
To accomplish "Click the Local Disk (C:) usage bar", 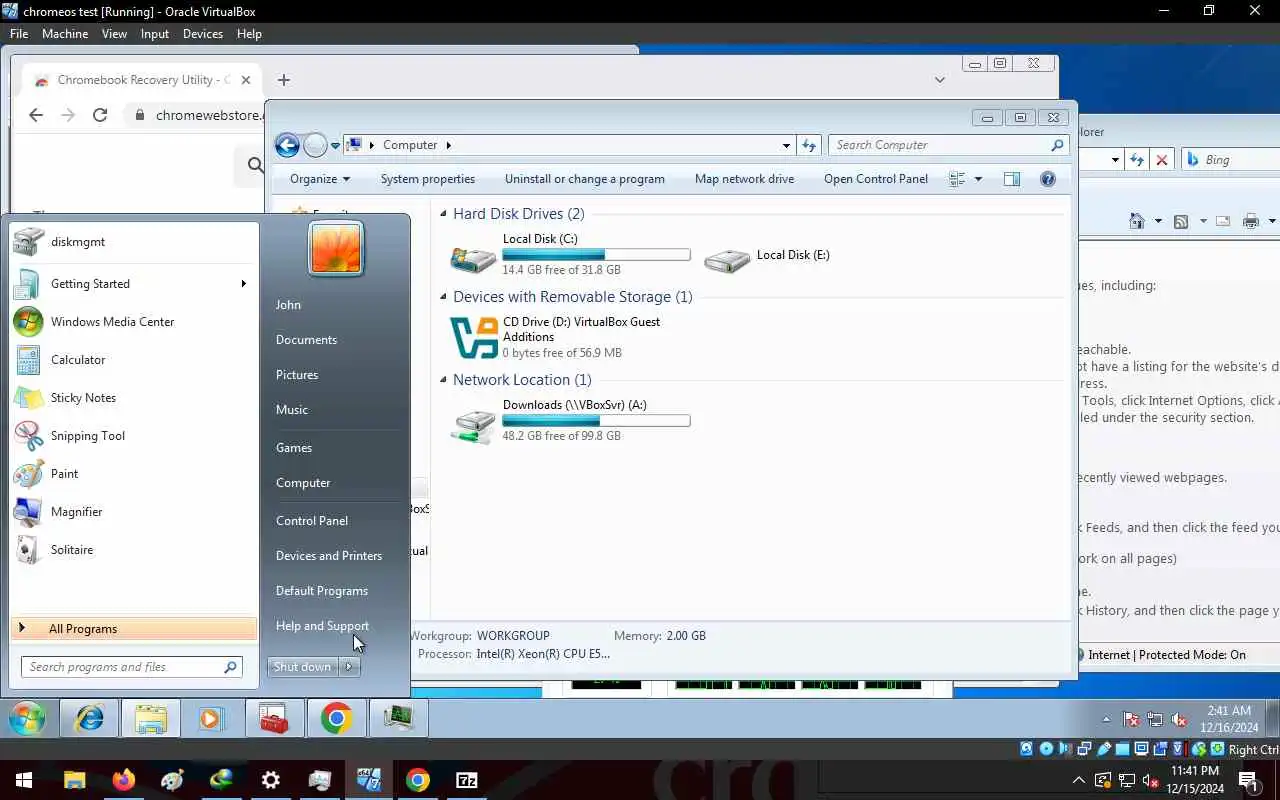I will pos(596,255).
